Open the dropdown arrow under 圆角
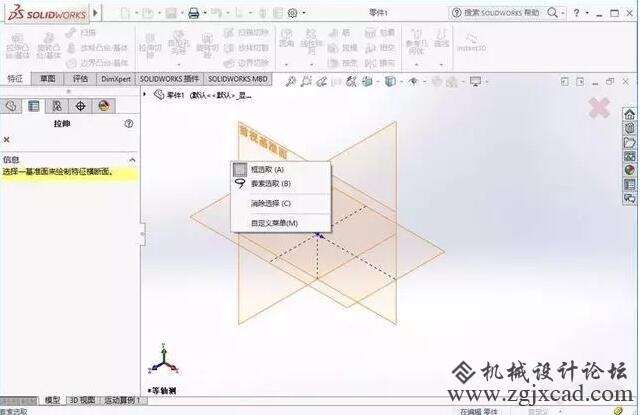 click(287, 64)
